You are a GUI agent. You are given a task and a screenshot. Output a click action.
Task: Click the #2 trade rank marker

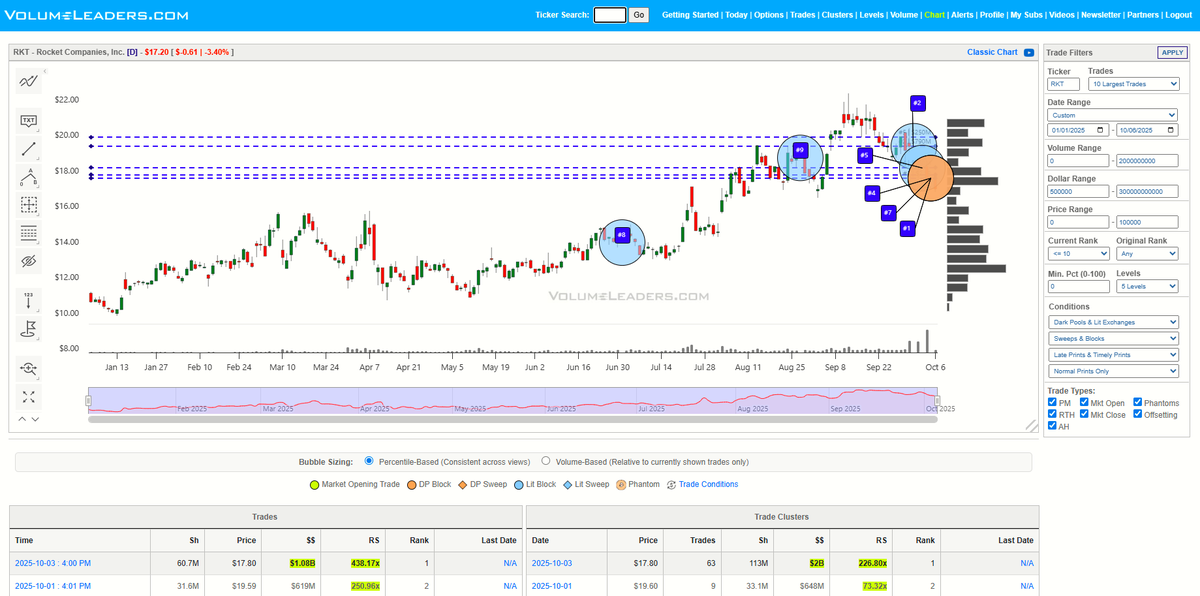(x=918, y=103)
